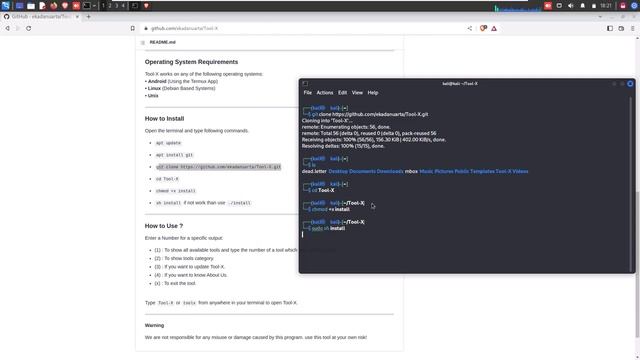Open the volume control tray icon
Image resolution: width=640 pixels, height=360 pixels.
pos(571,6)
